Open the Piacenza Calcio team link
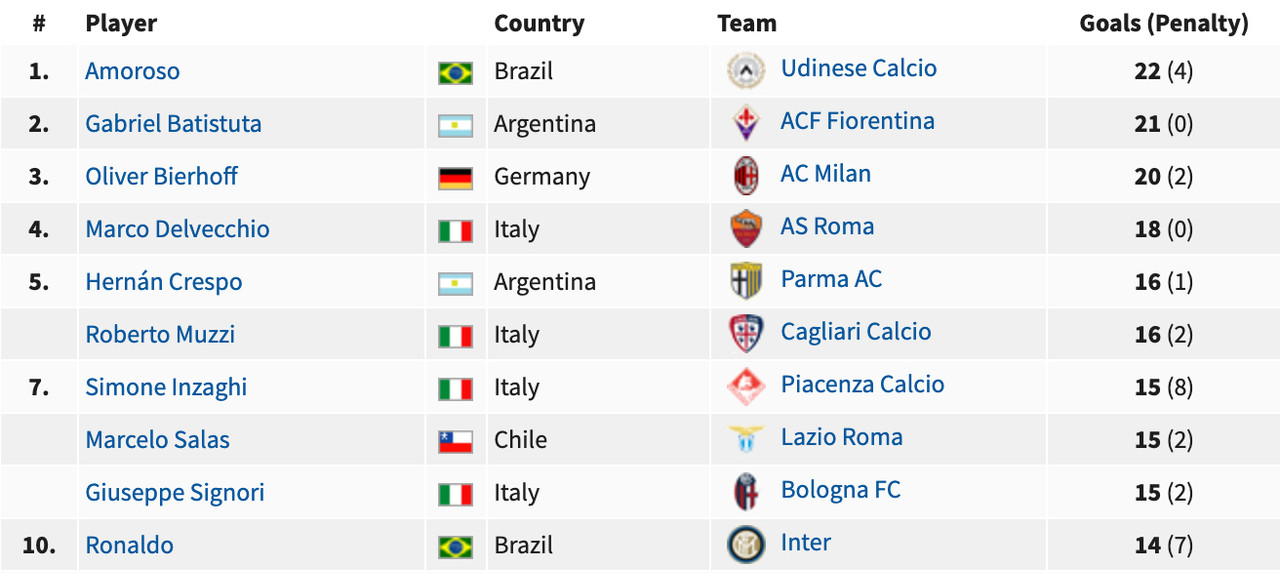1280x573 pixels. click(x=862, y=384)
